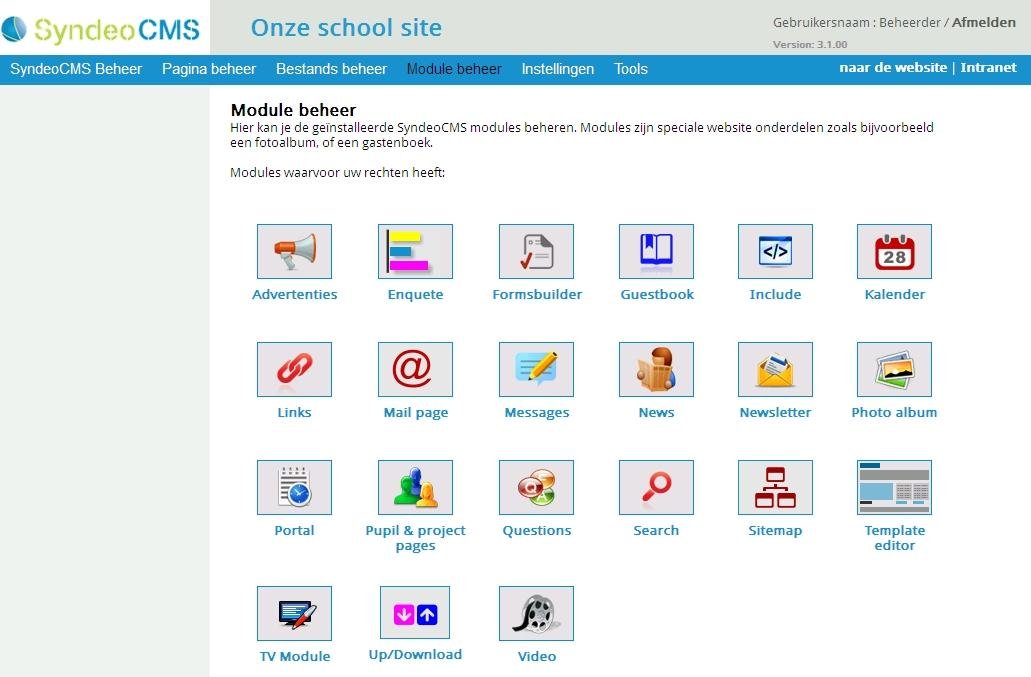The width and height of the screenshot is (1031, 677).
Task: Open the Kalender calendar icon
Action: 894,252
